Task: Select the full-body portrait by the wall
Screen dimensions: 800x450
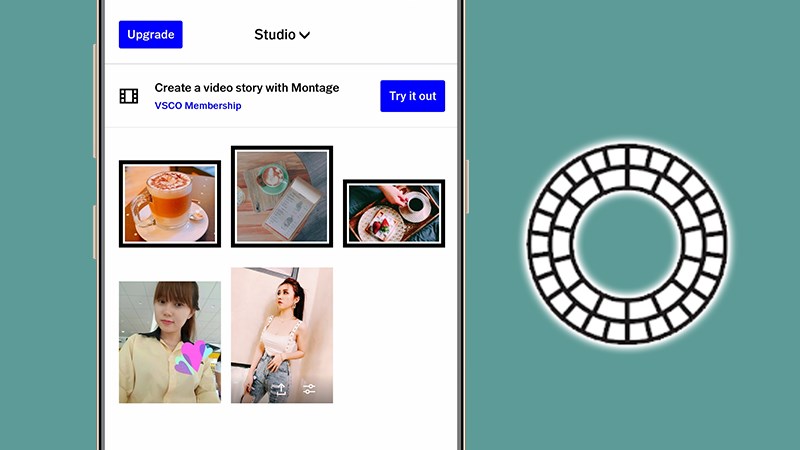Action: click(x=282, y=335)
